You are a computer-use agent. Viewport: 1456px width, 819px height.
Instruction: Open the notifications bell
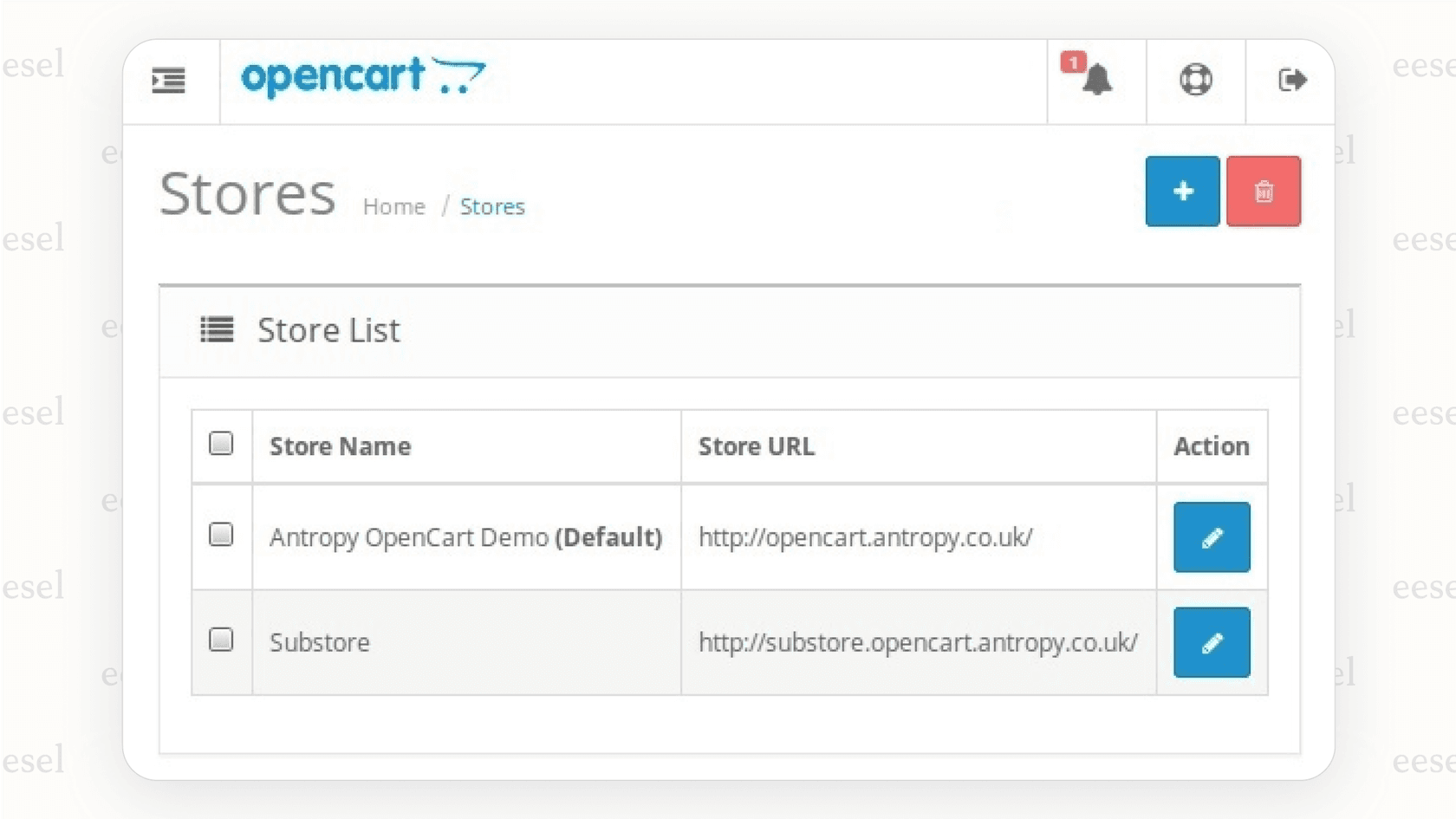tap(1099, 81)
